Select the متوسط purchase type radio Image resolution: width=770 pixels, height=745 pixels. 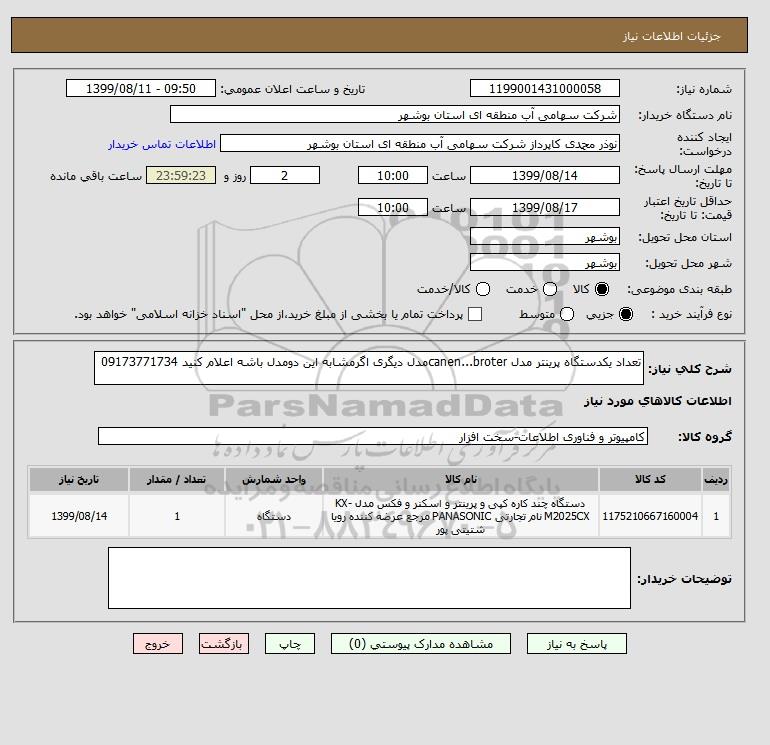[x=567, y=314]
